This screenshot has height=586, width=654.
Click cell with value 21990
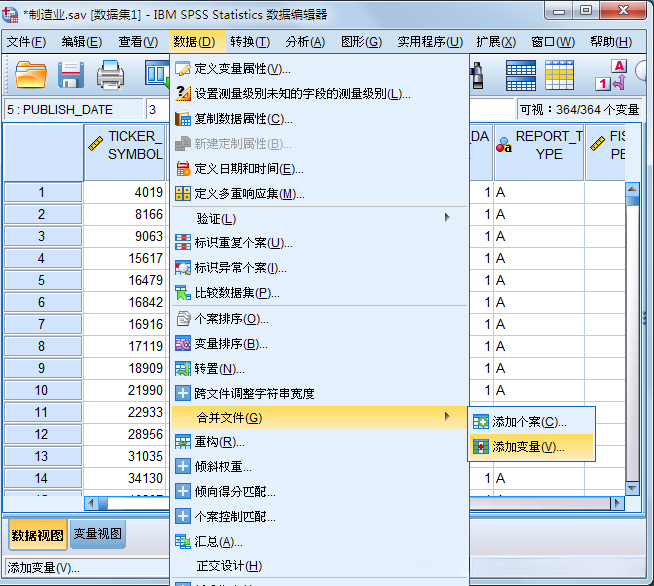coord(125,390)
